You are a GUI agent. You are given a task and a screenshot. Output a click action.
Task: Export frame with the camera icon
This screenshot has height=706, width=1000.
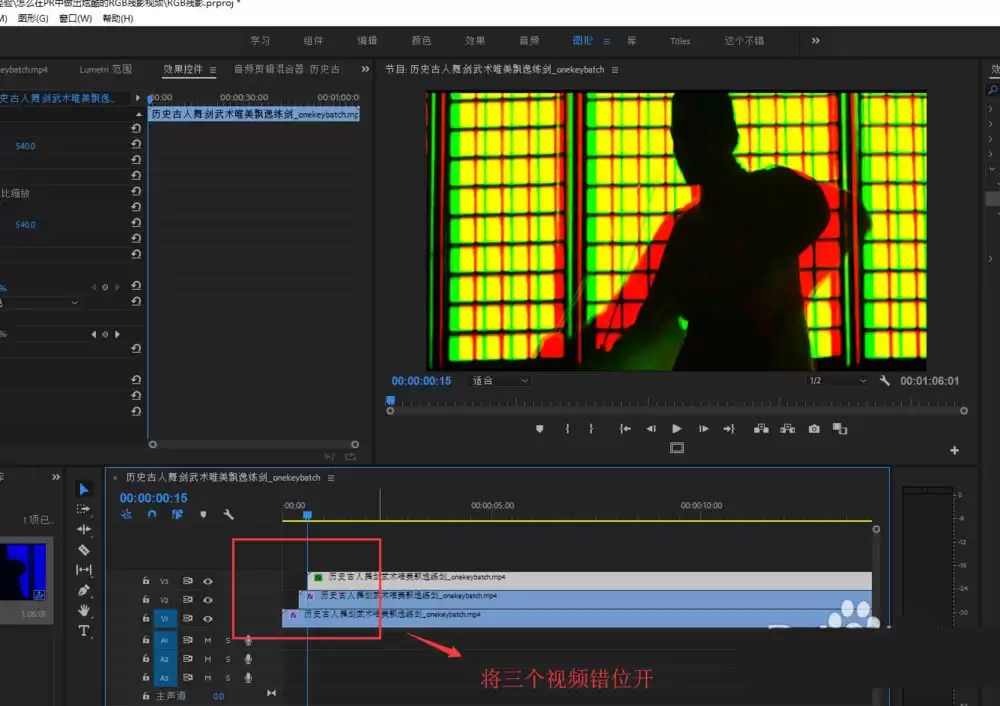[x=814, y=429]
